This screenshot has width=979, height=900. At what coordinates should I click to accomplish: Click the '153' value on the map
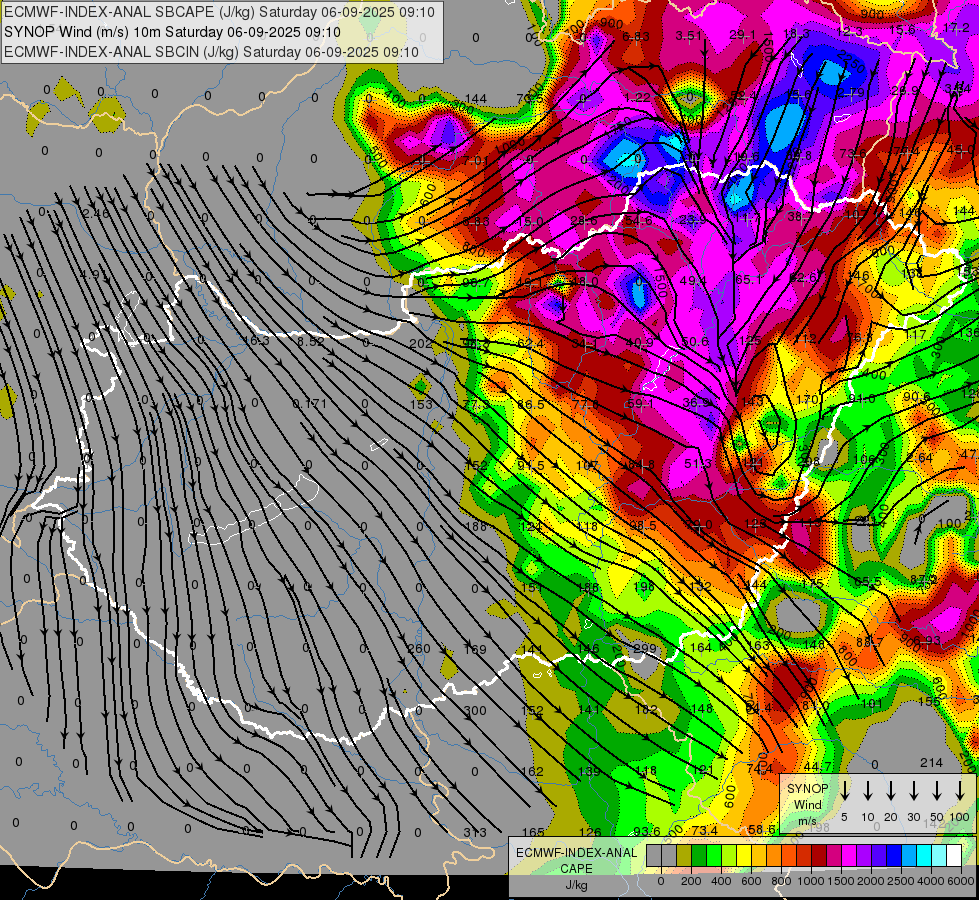click(x=421, y=404)
